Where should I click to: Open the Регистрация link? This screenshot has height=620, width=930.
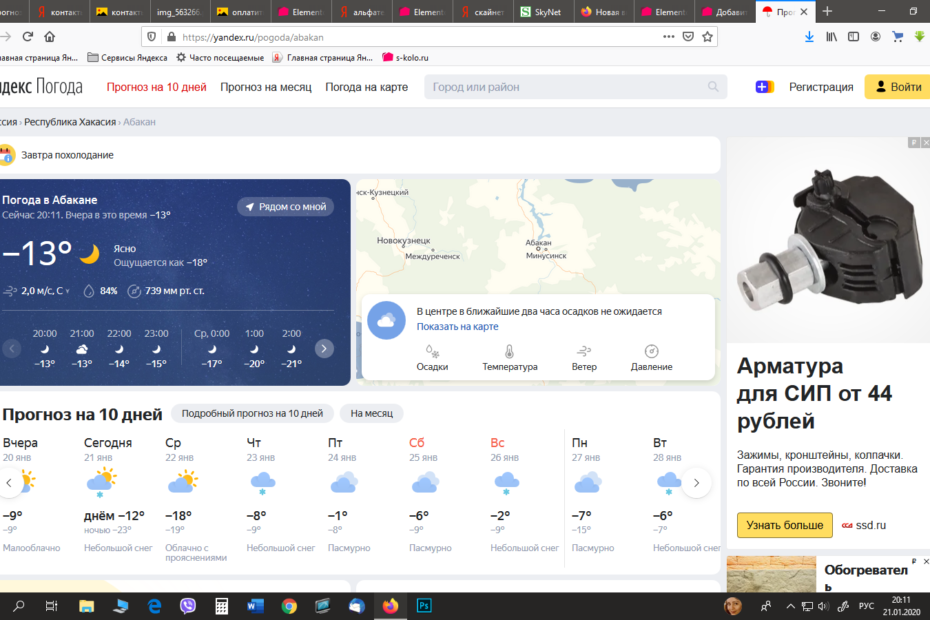pyautogui.click(x=821, y=87)
